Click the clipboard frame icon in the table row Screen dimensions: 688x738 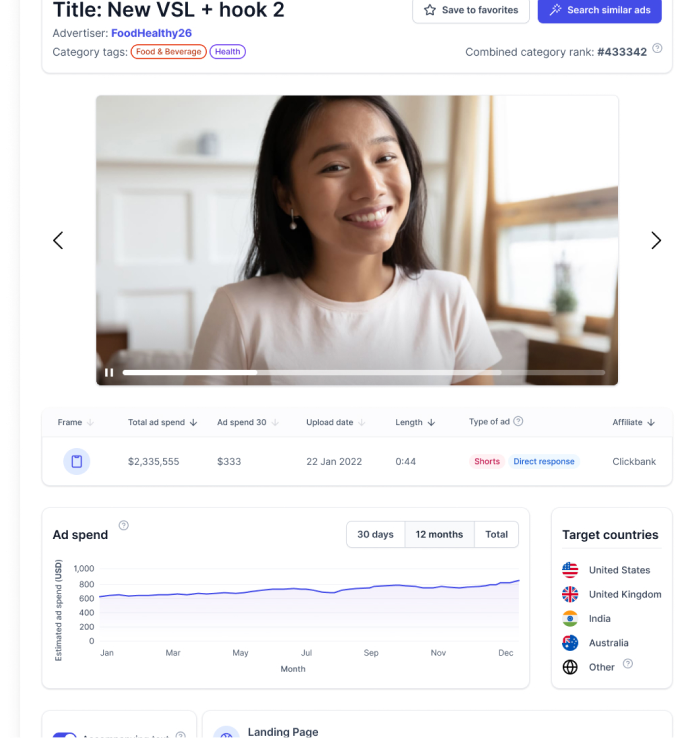click(77, 461)
